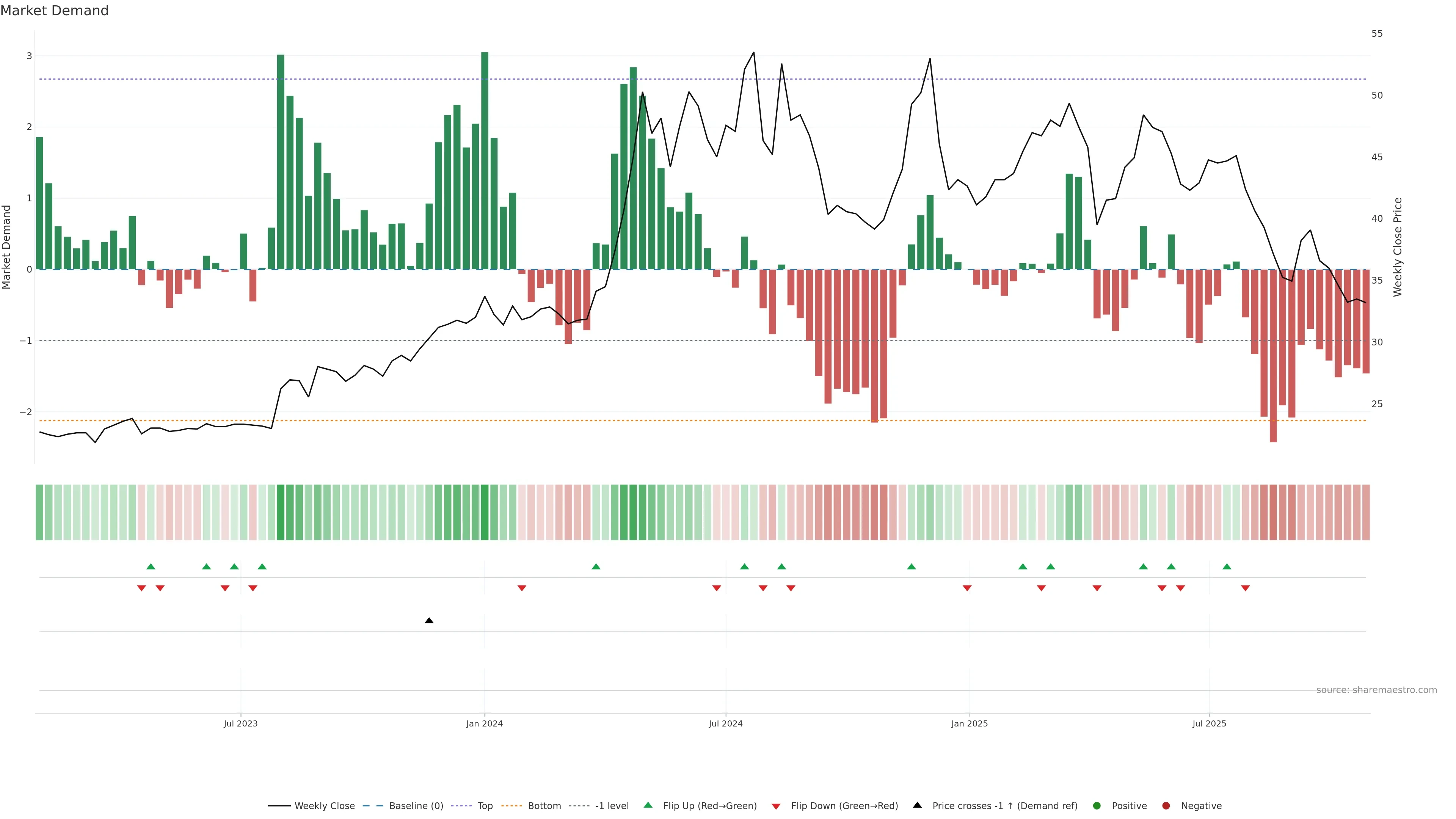Click the first green flip-up triangle marker
The image size is (1456, 819).
(151, 566)
